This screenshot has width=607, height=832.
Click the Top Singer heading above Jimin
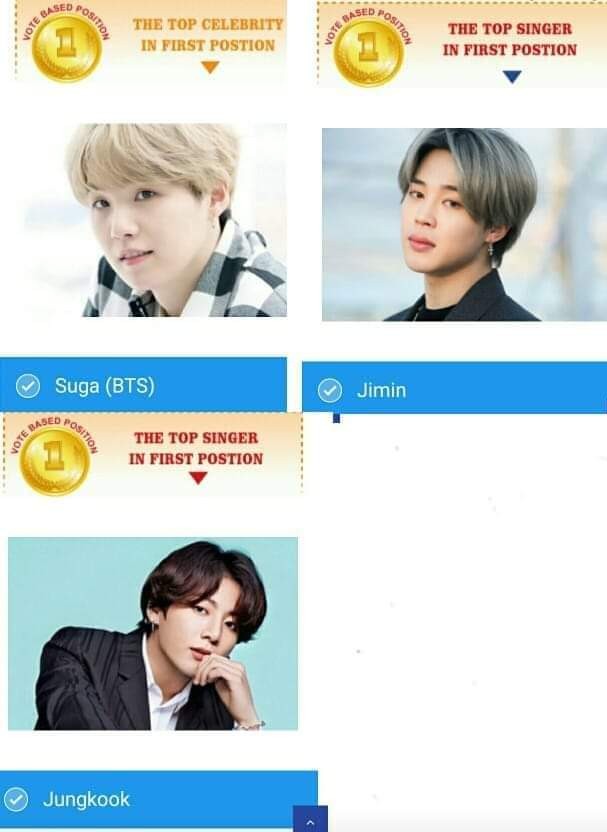point(510,39)
